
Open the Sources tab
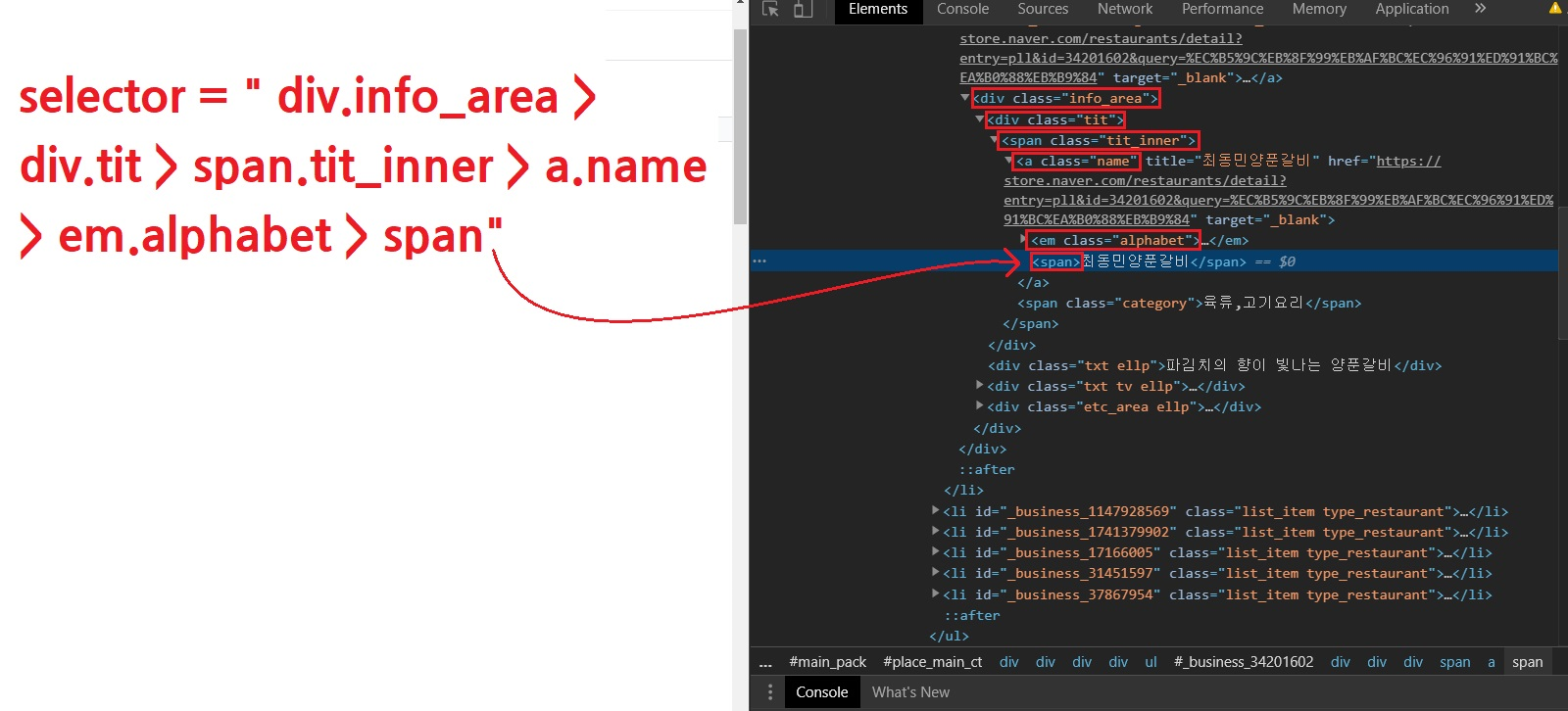[x=1042, y=9]
